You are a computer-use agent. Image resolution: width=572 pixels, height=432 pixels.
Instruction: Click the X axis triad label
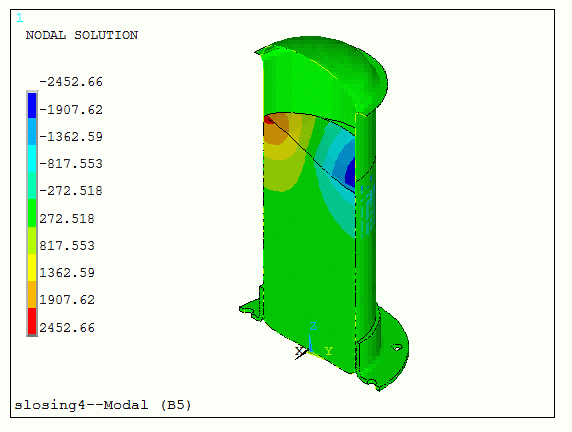(299, 351)
